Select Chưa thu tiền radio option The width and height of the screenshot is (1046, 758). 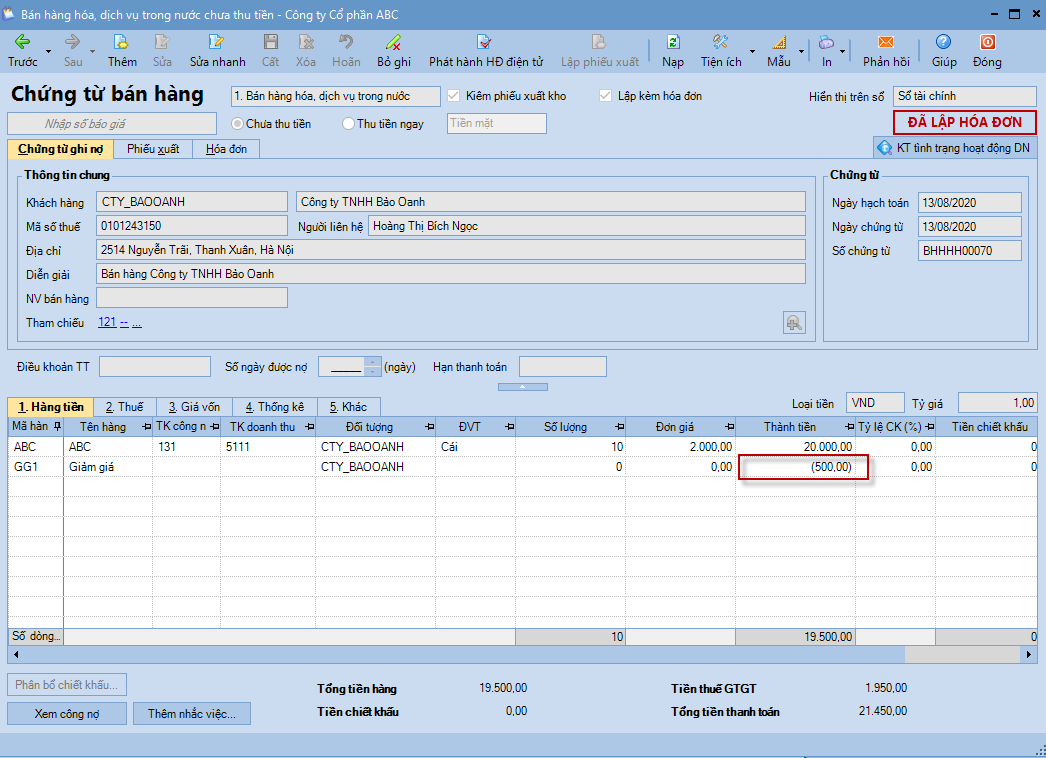pos(237,124)
